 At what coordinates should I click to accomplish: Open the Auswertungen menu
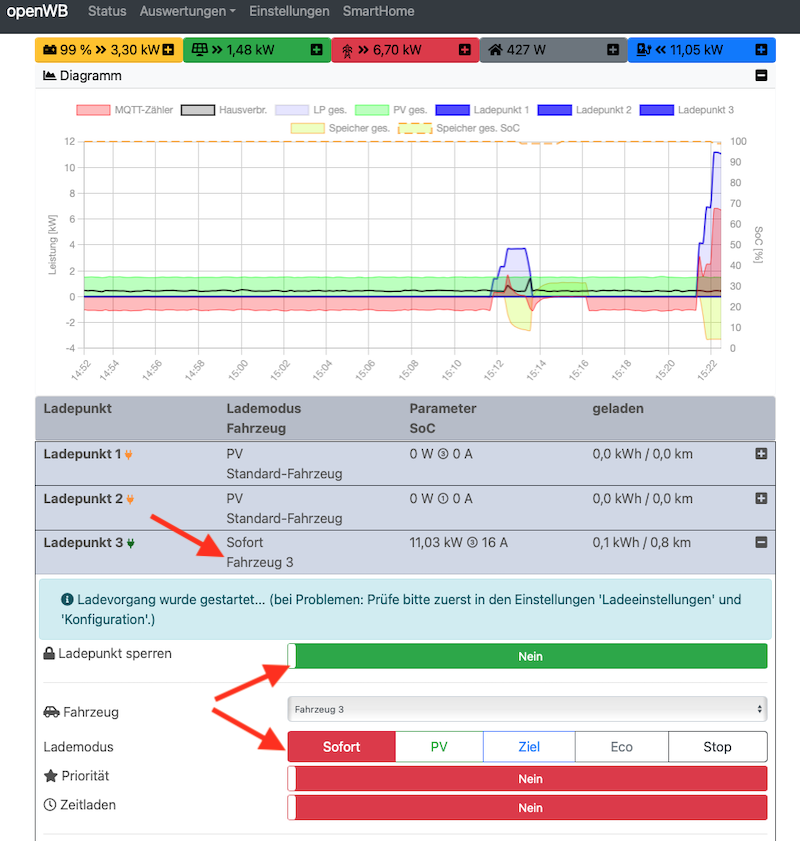tap(188, 12)
